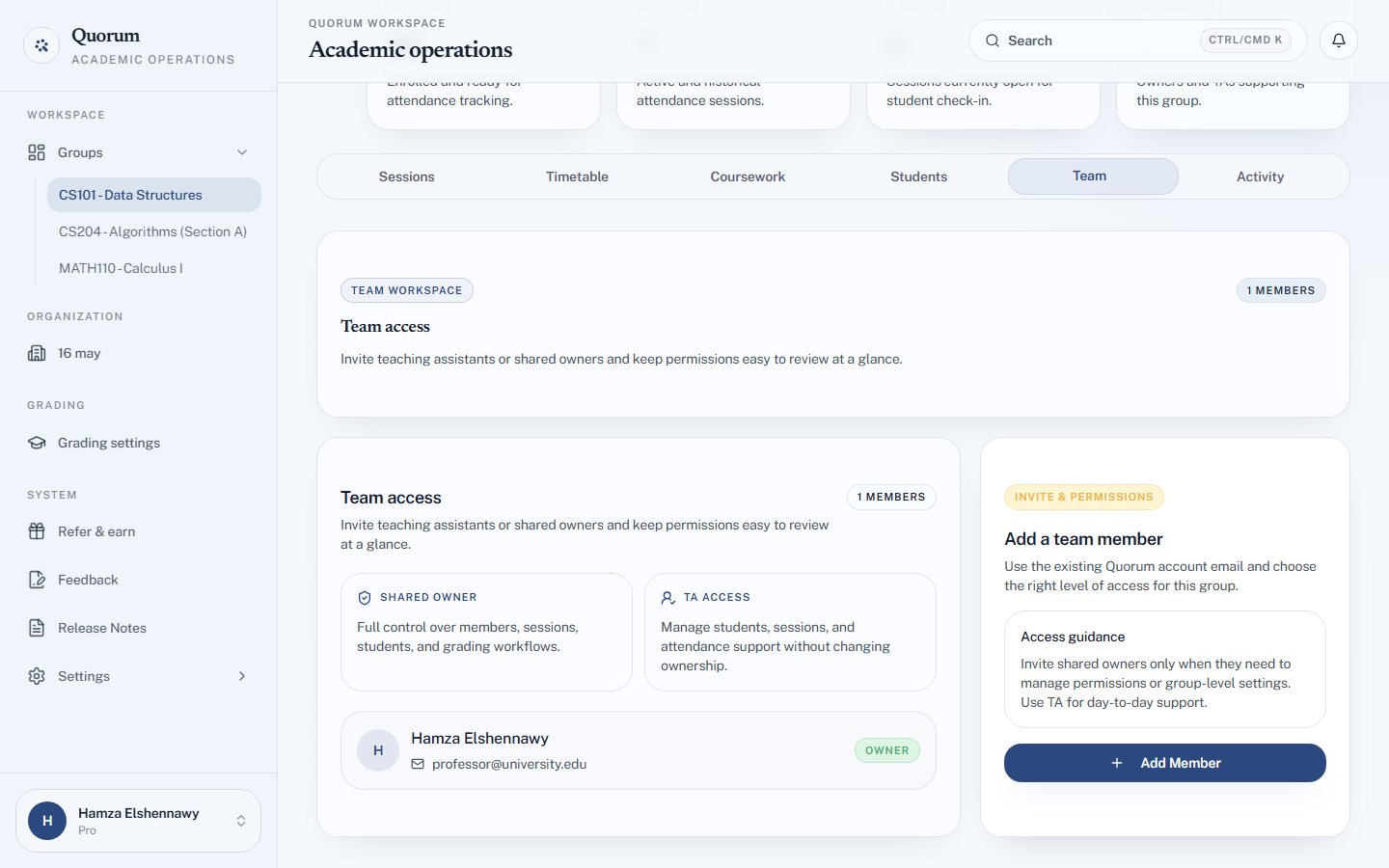
Task: Click the OWNER badge for Hamza
Action: 887,750
